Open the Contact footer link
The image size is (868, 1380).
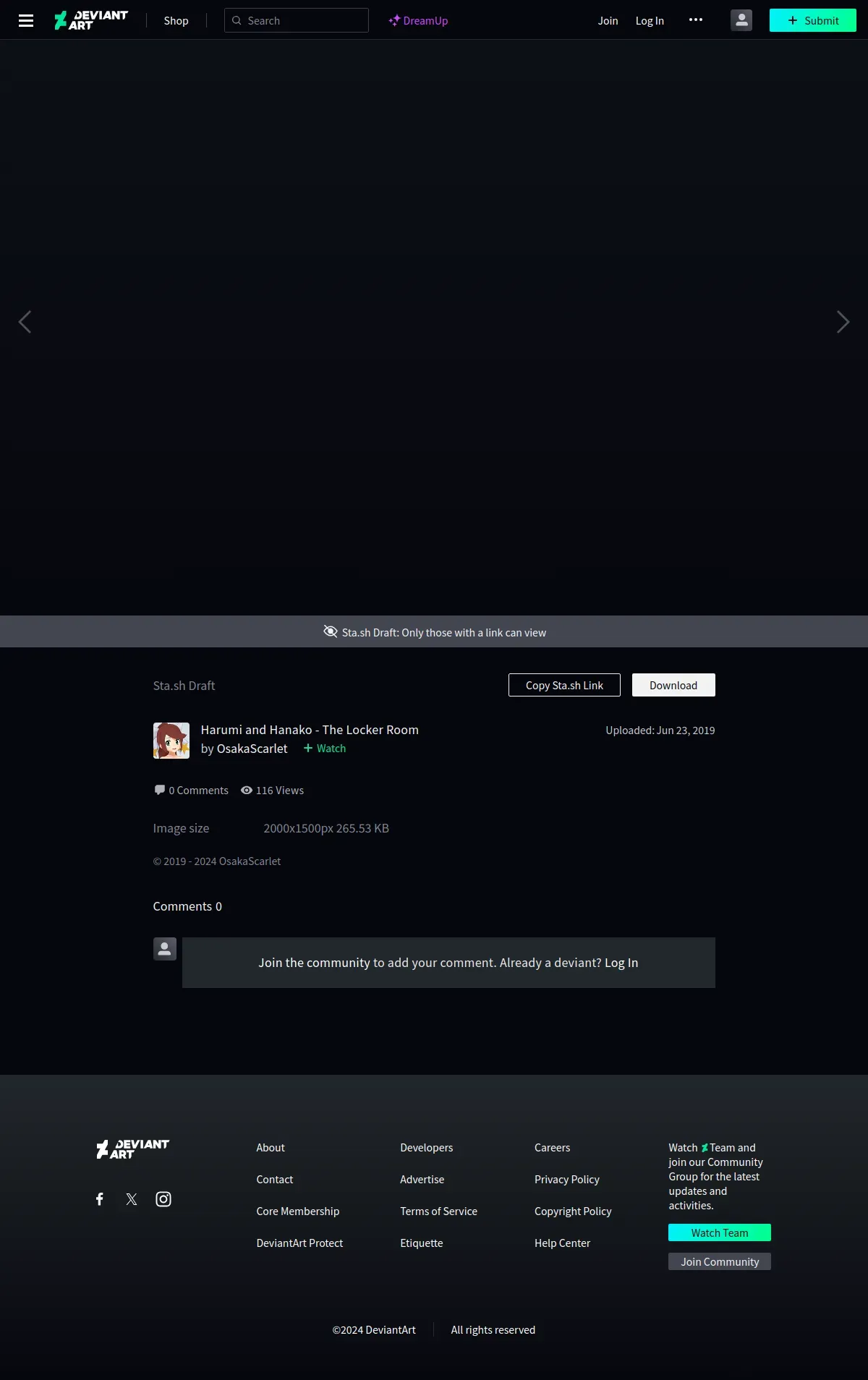[x=275, y=1180]
